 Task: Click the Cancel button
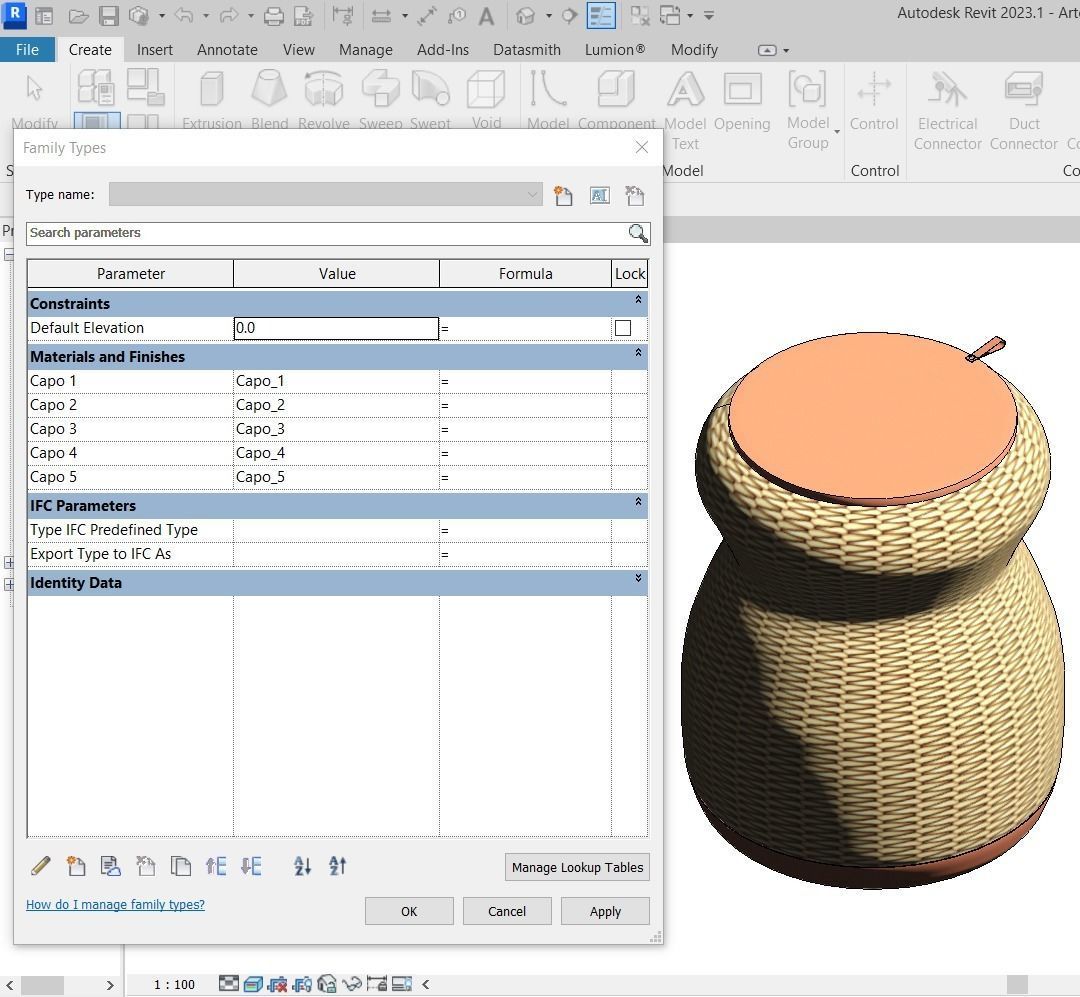[507, 911]
